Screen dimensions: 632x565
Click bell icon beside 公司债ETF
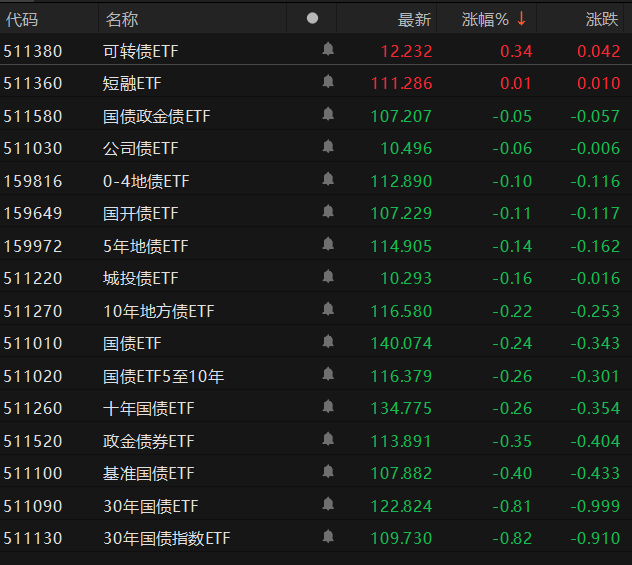[x=328, y=147]
